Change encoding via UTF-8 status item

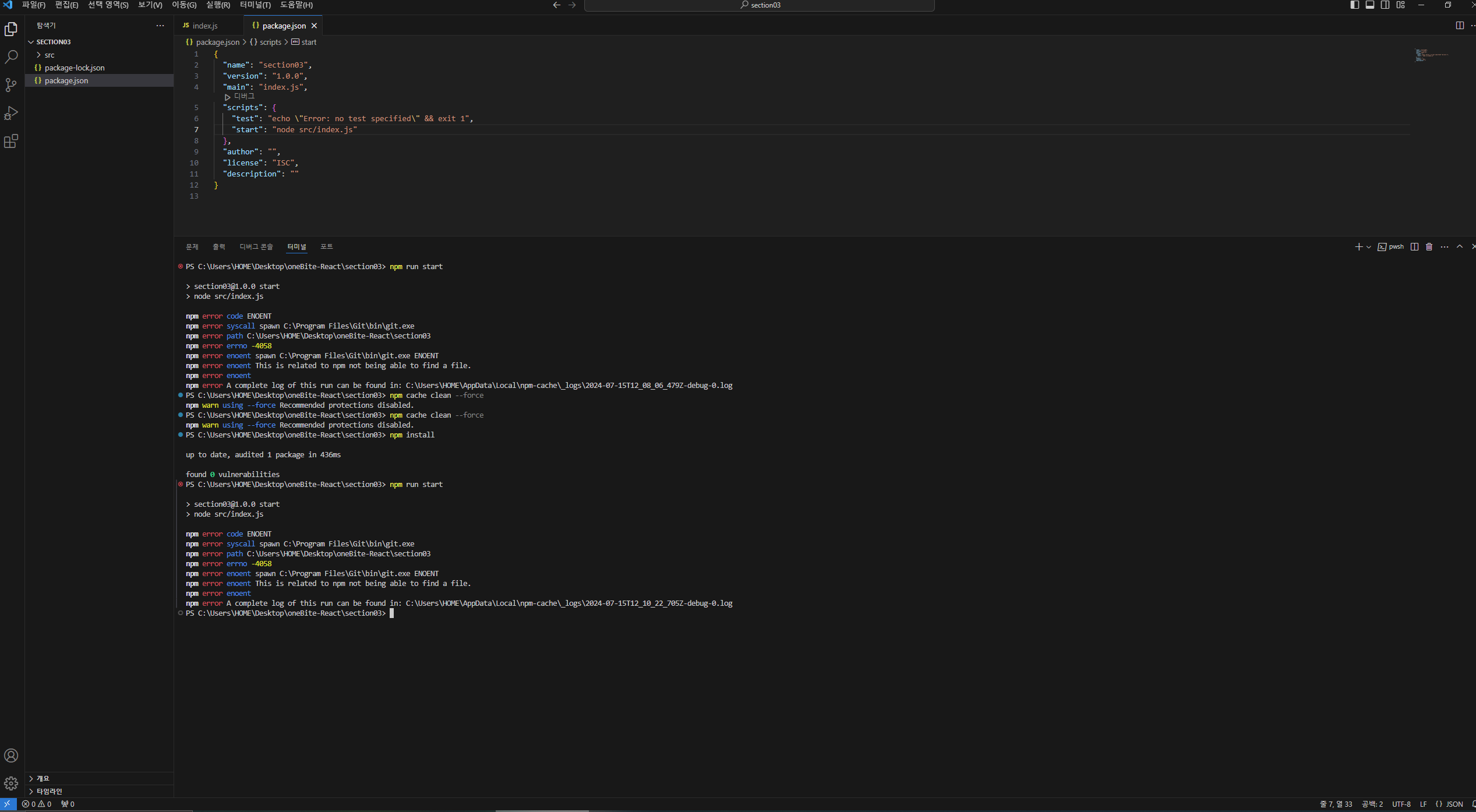(1401, 804)
